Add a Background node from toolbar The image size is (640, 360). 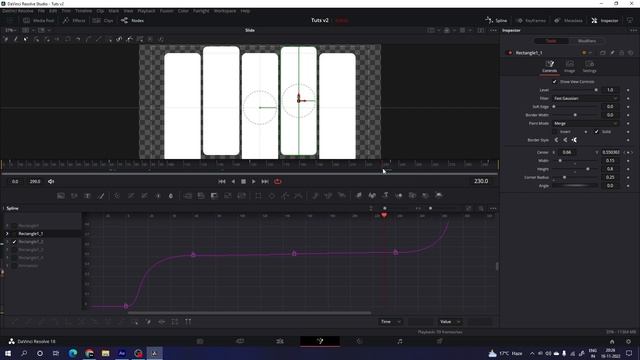[61, 196]
